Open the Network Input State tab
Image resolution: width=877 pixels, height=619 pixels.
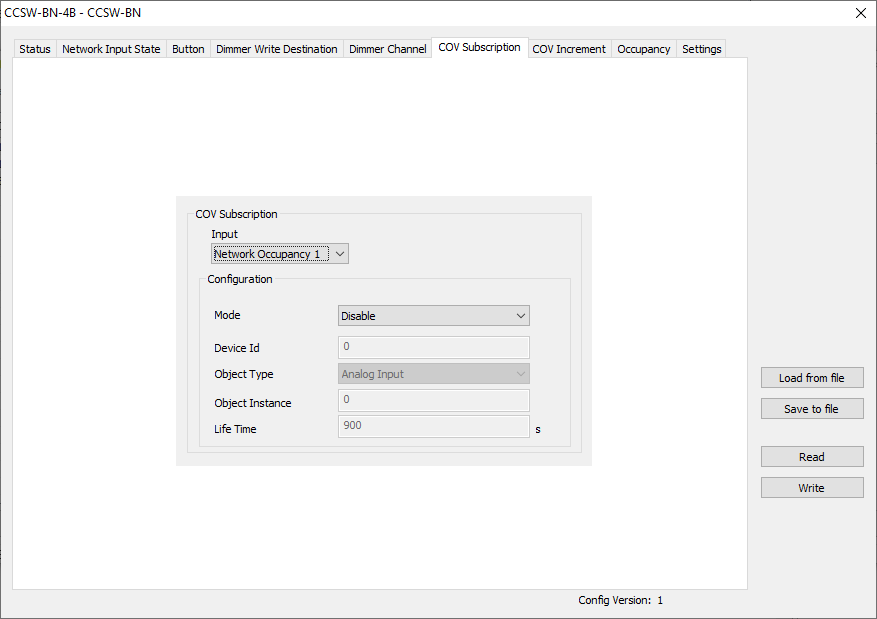111,49
